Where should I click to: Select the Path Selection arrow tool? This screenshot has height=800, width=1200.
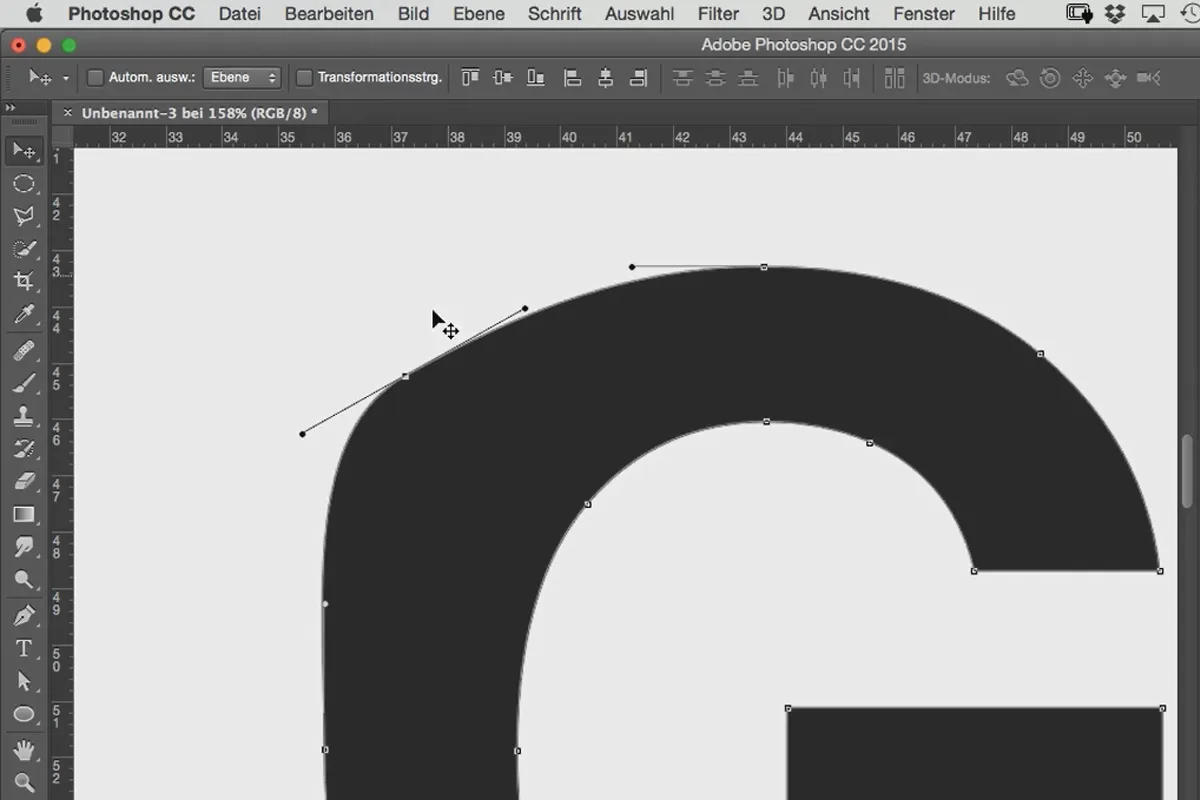coord(24,681)
